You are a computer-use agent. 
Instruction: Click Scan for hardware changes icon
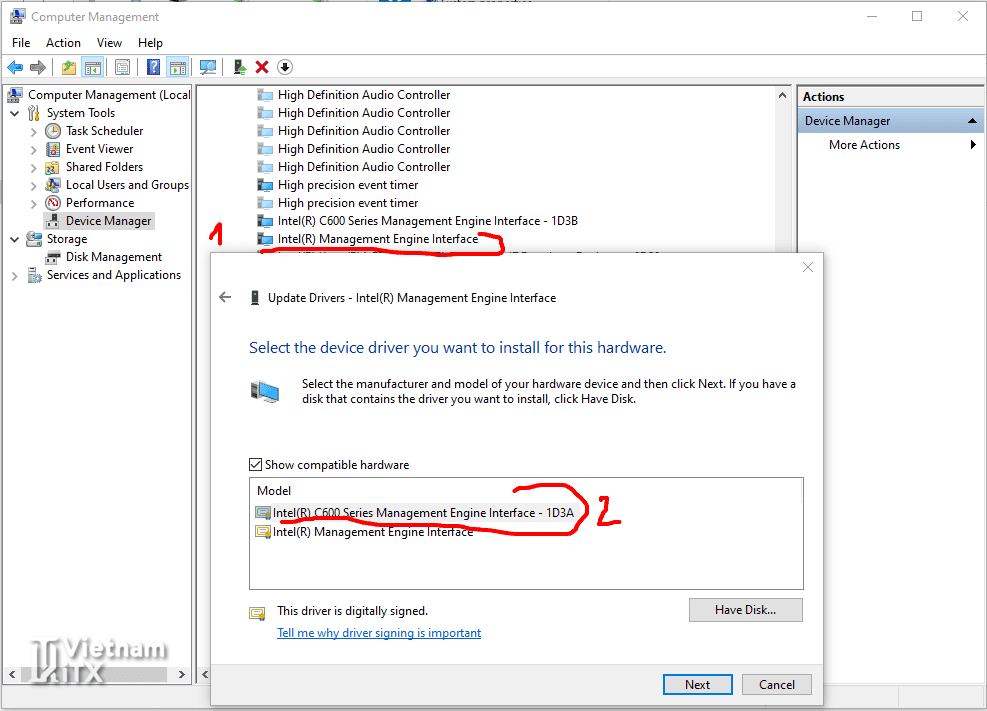pos(208,67)
